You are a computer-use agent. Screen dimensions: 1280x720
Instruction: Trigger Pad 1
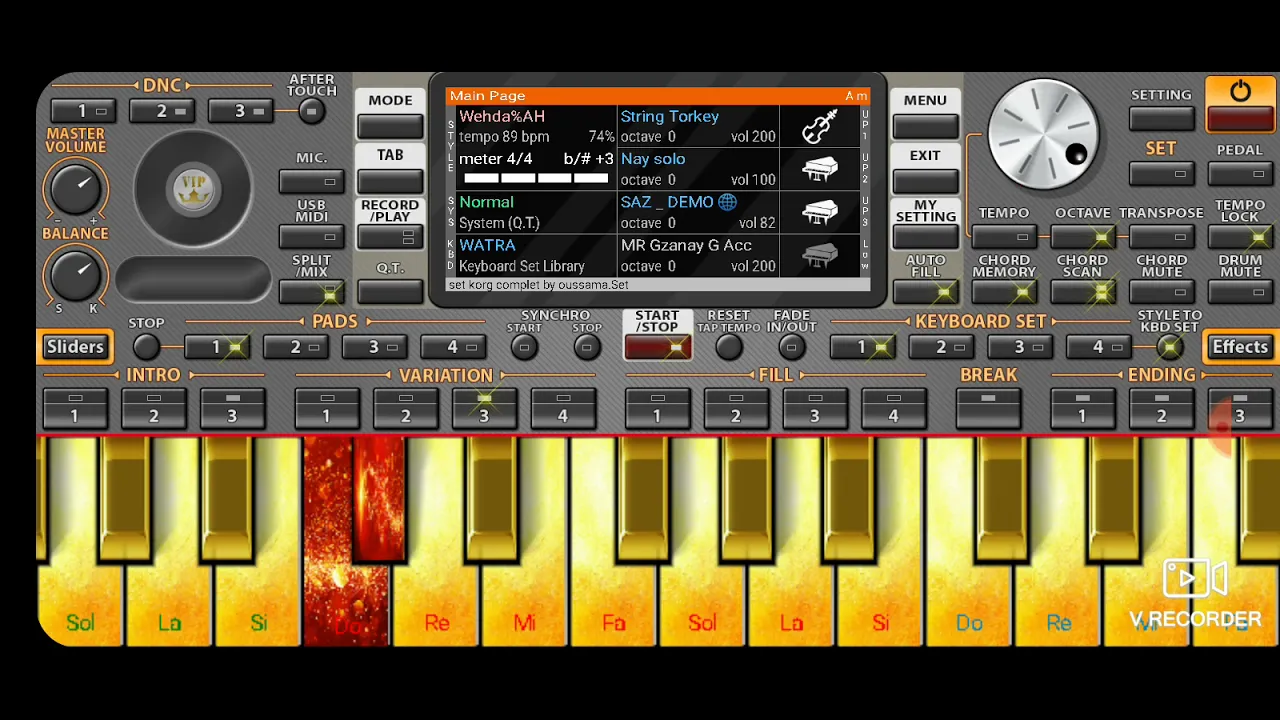(217, 347)
